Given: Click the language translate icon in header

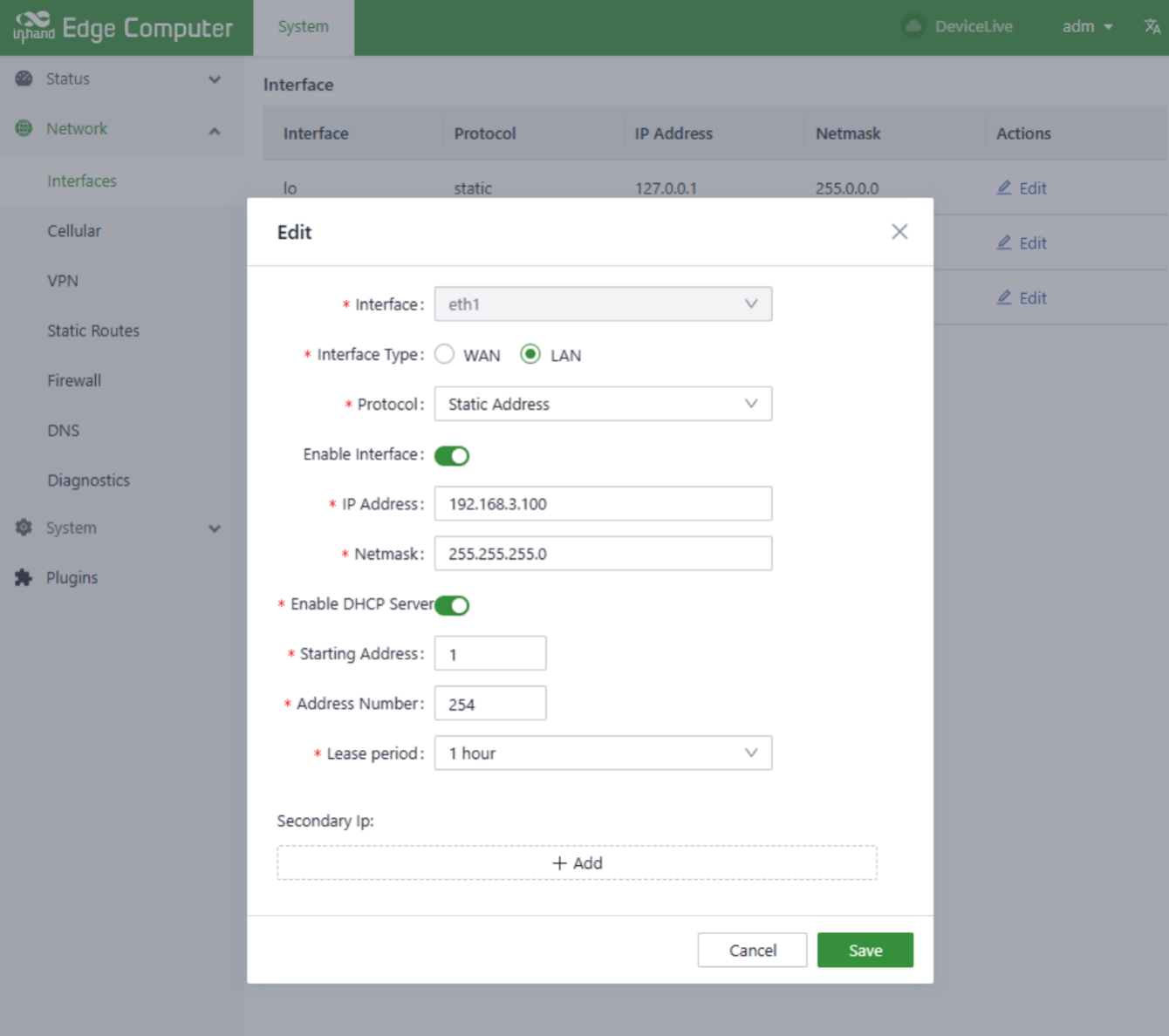Looking at the screenshot, I should [1152, 27].
